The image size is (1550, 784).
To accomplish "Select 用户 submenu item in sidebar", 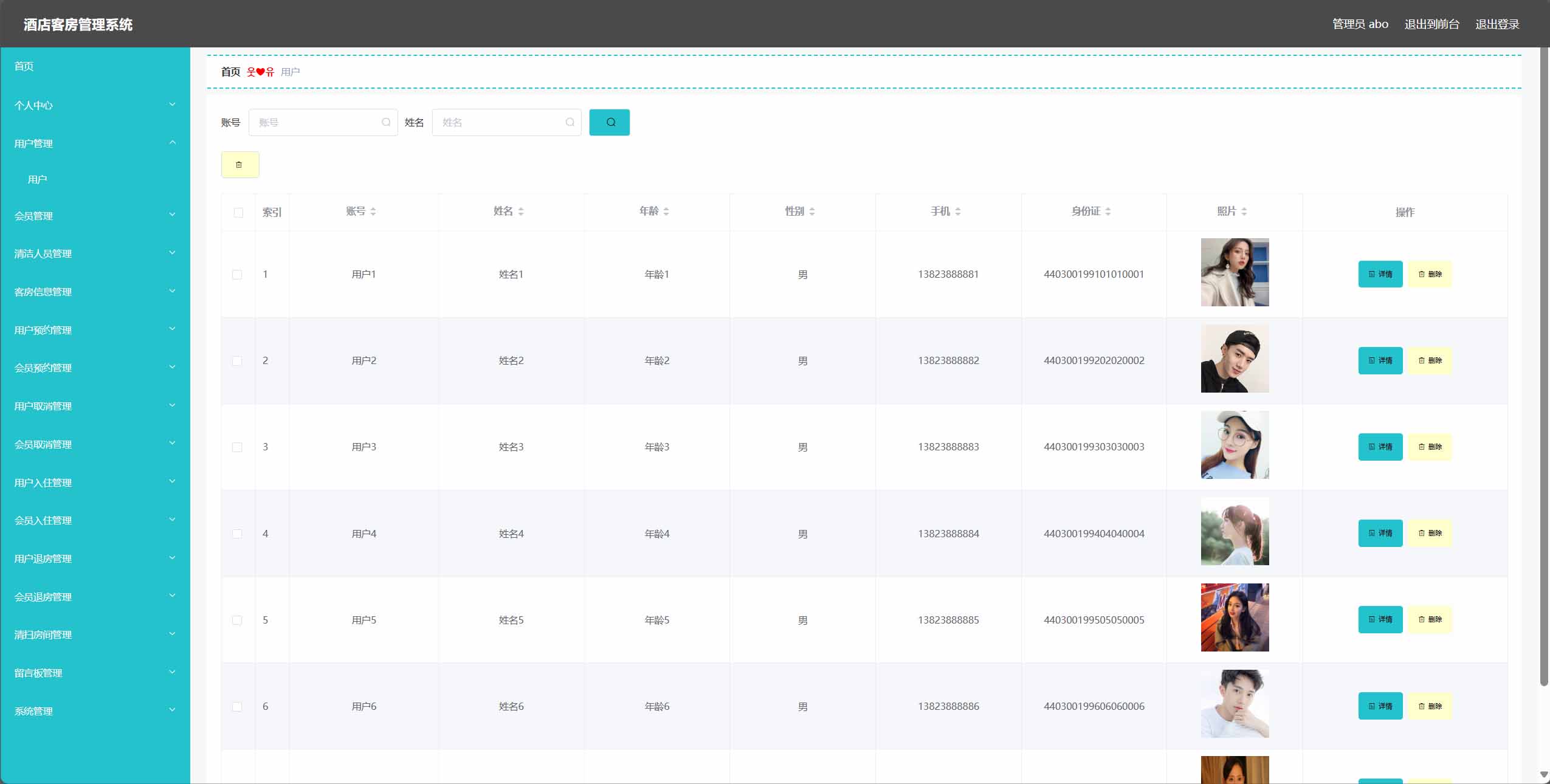I will 95,179.
